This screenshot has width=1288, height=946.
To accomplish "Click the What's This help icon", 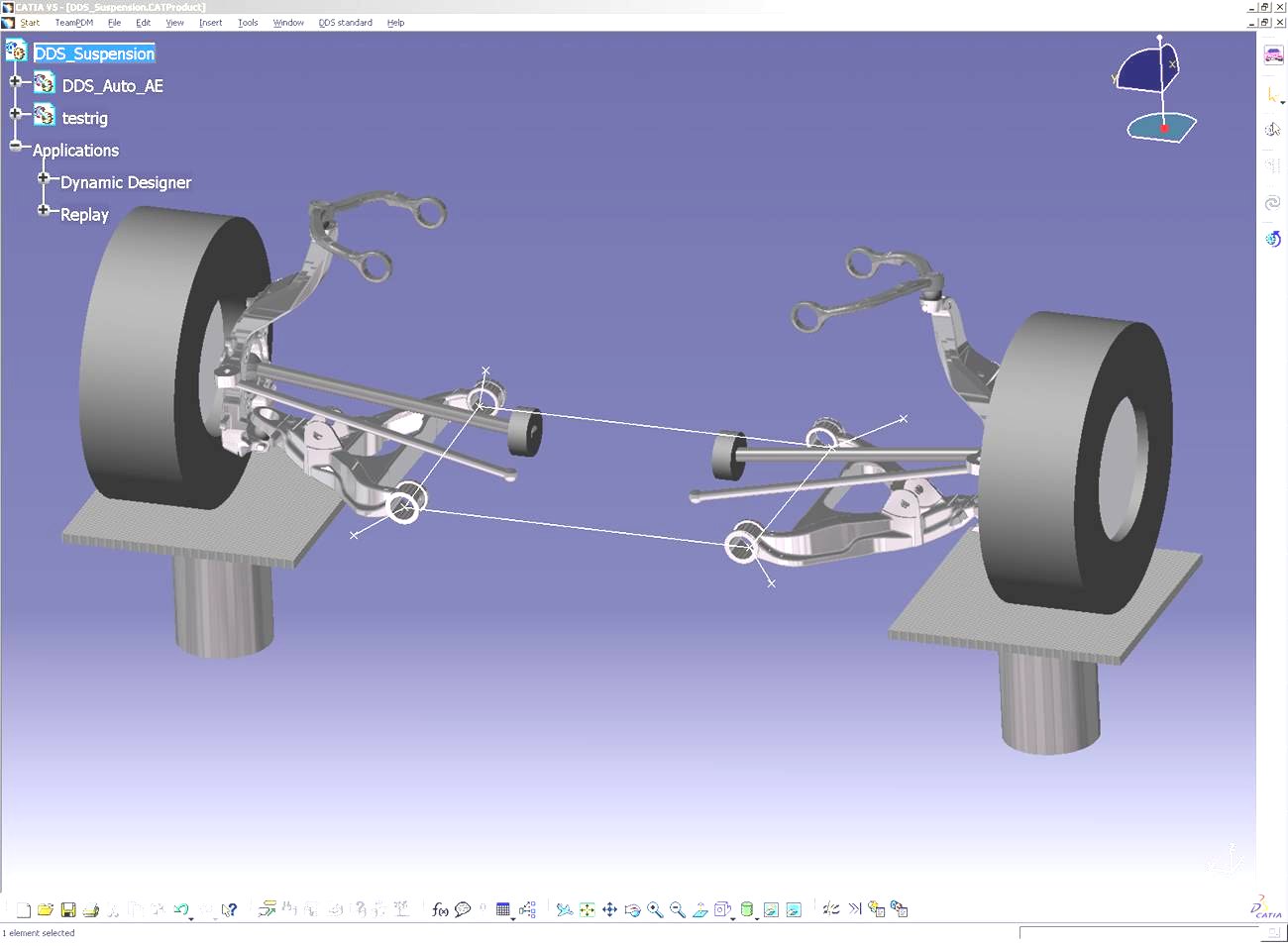I will click(229, 909).
